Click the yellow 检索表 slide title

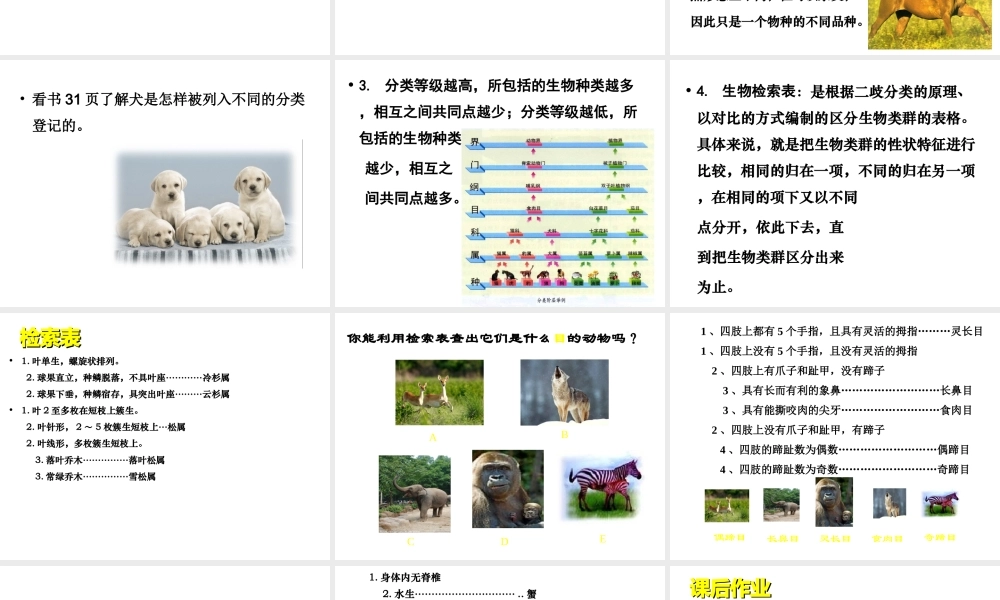[50, 337]
